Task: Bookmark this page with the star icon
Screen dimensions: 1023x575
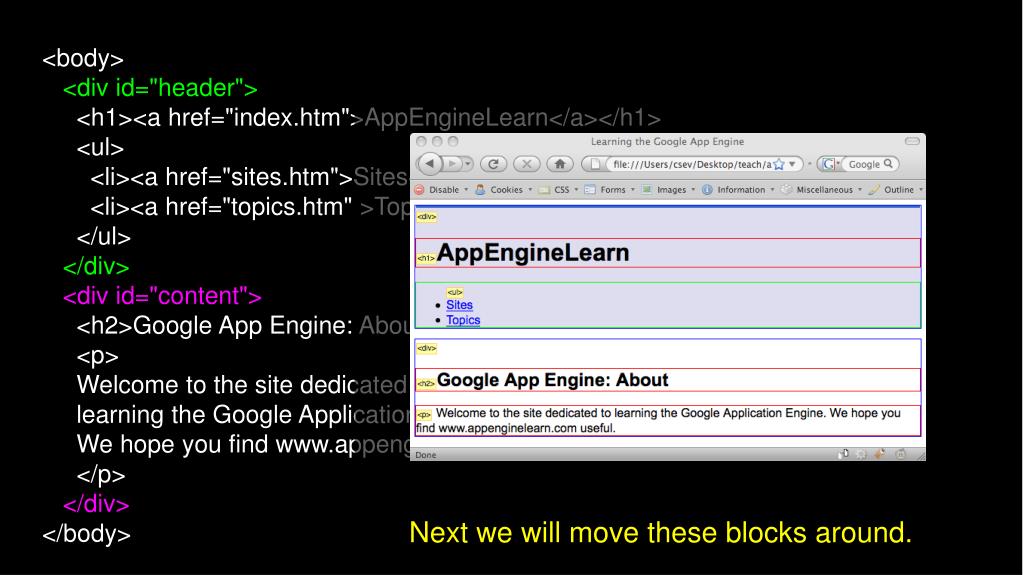Action: [x=779, y=164]
